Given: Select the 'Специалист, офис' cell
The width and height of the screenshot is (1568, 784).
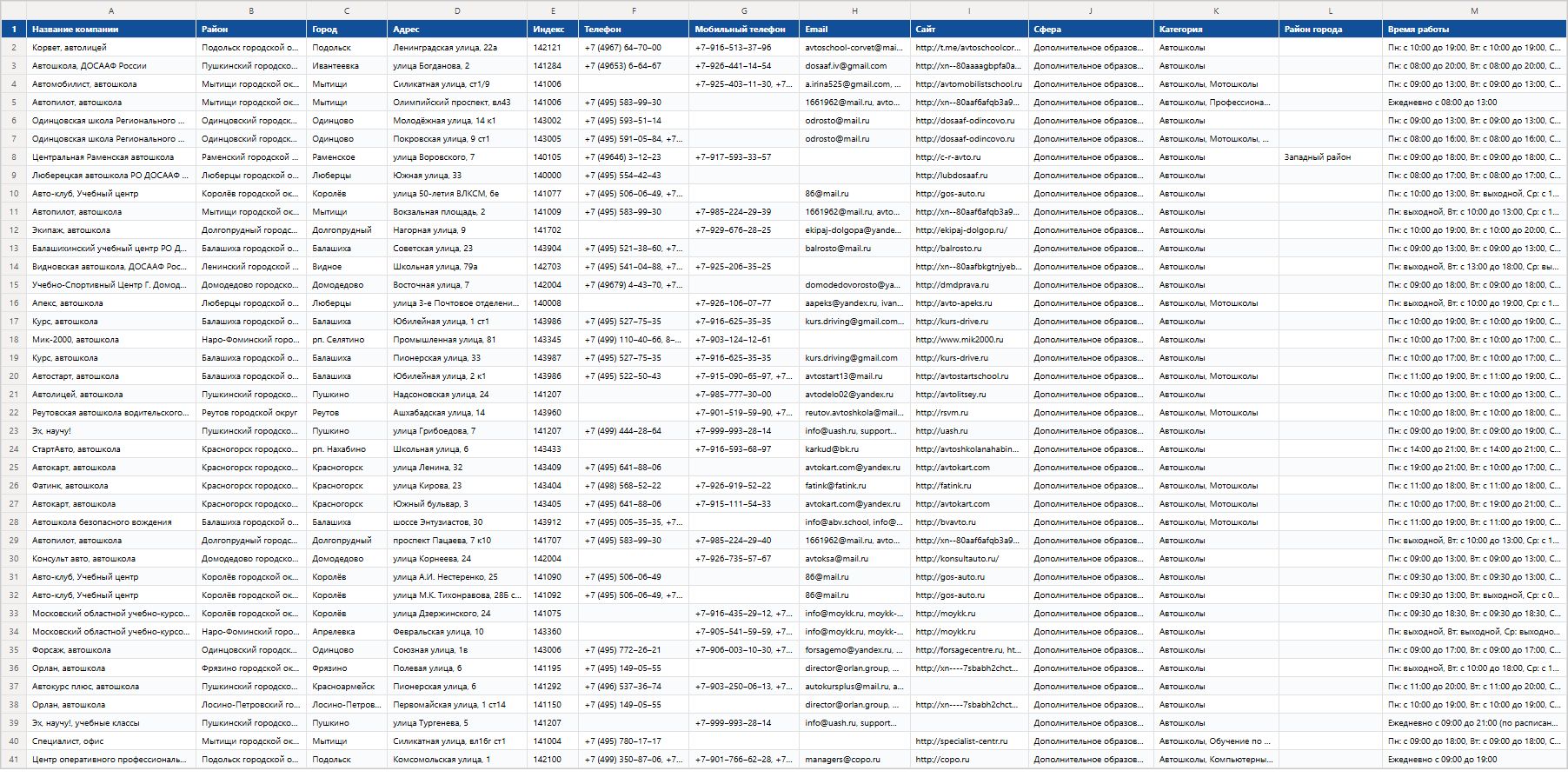Looking at the screenshot, I should click(111, 741).
